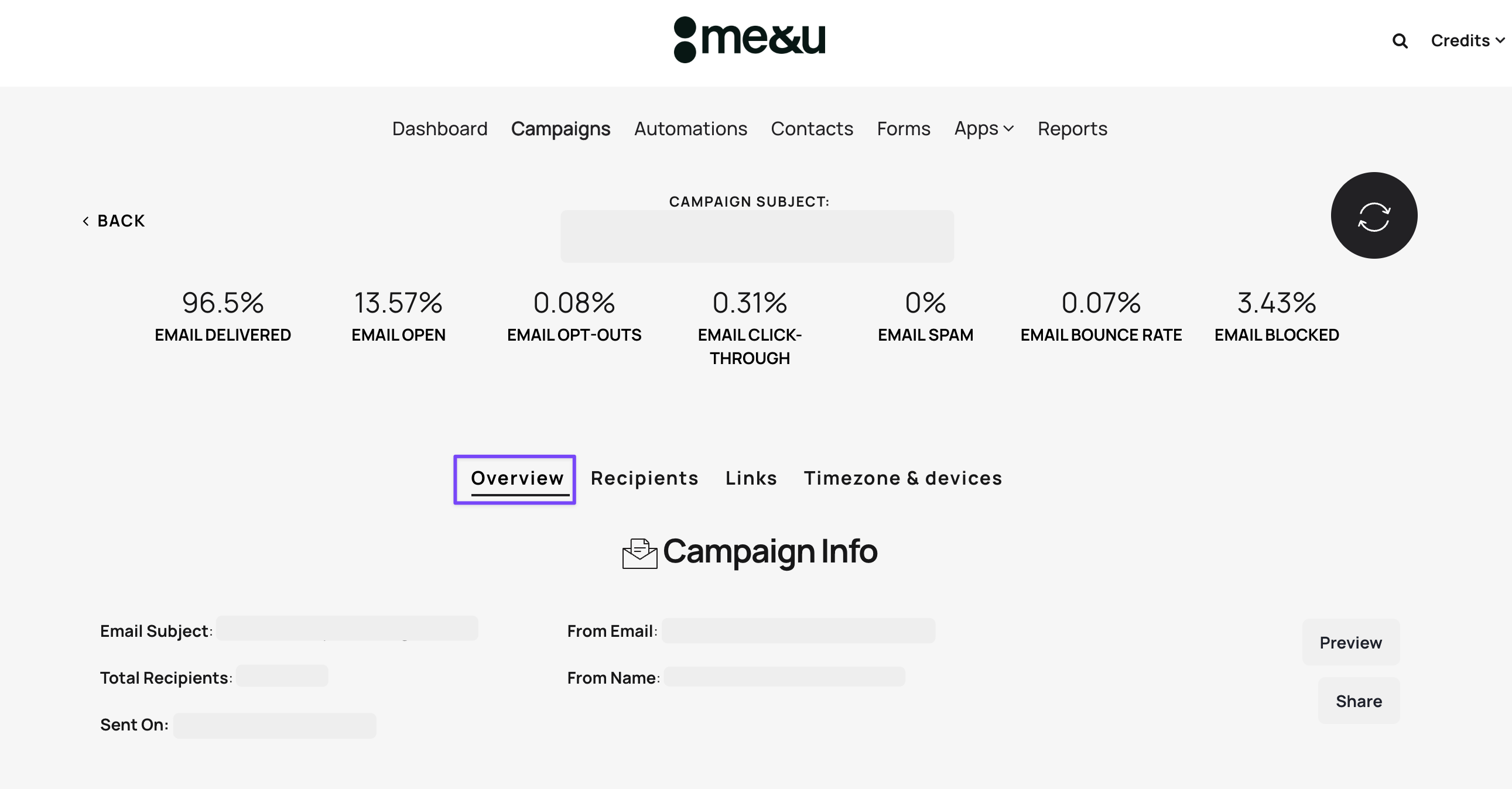Expand the Credits dropdown
This screenshot has width=1512, height=789.
coord(1467,41)
